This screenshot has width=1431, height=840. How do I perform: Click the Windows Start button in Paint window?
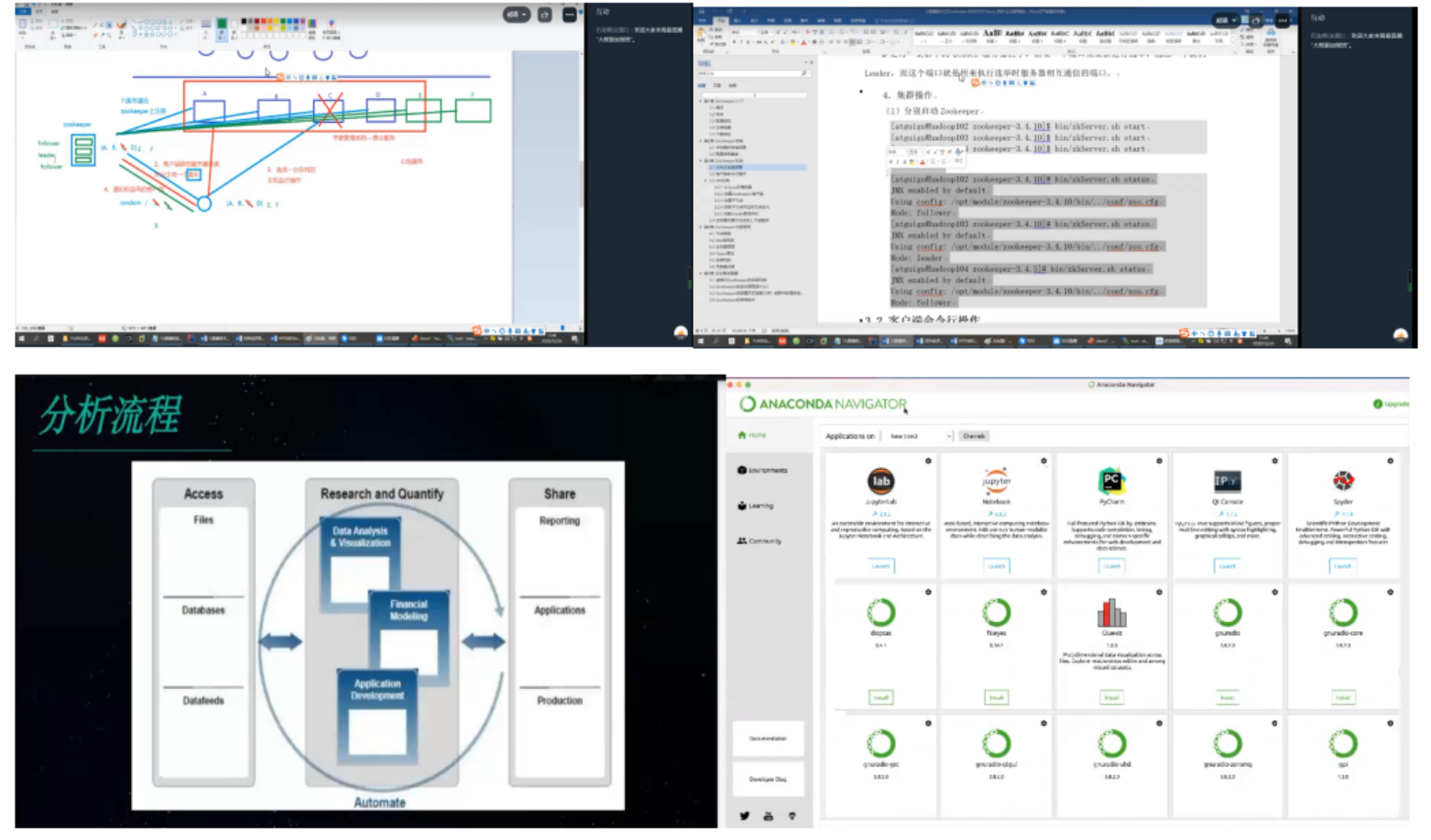point(22,339)
